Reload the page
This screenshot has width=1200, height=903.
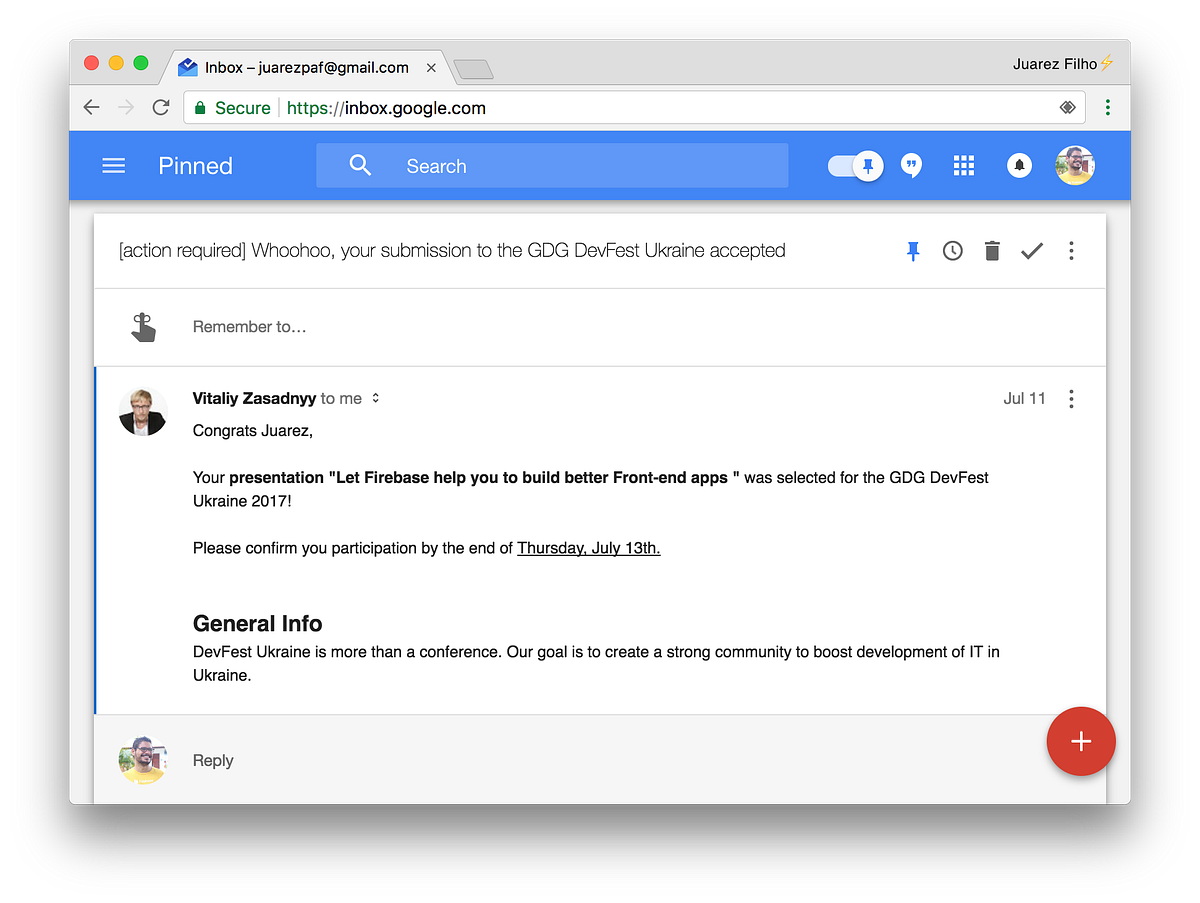tap(160, 108)
